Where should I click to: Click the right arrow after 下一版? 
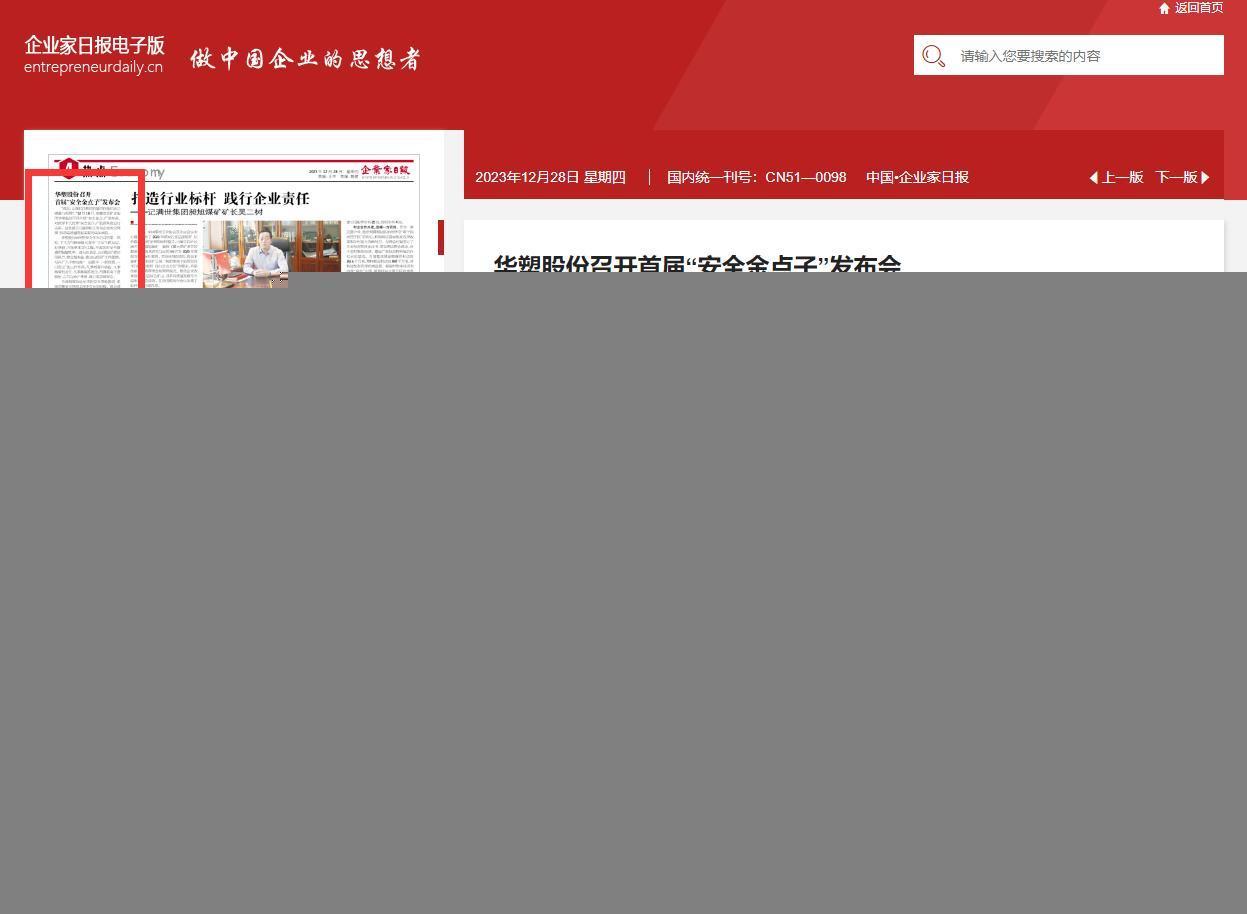coord(1205,178)
